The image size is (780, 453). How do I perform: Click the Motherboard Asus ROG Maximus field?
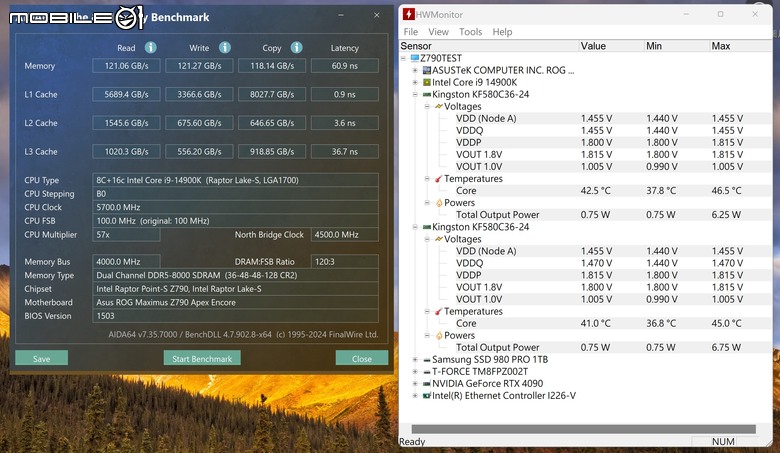[x=235, y=302]
